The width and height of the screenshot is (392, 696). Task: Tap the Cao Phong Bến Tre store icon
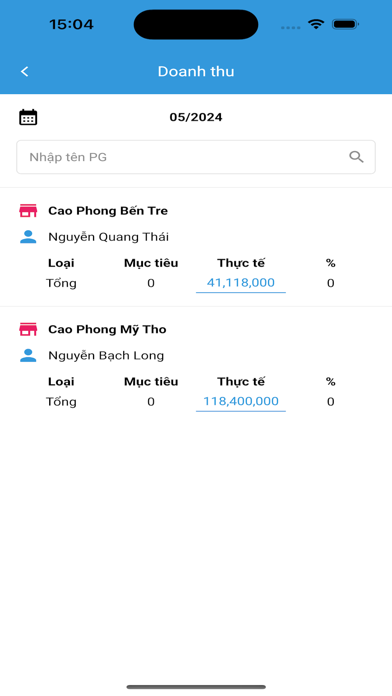[x=28, y=210]
